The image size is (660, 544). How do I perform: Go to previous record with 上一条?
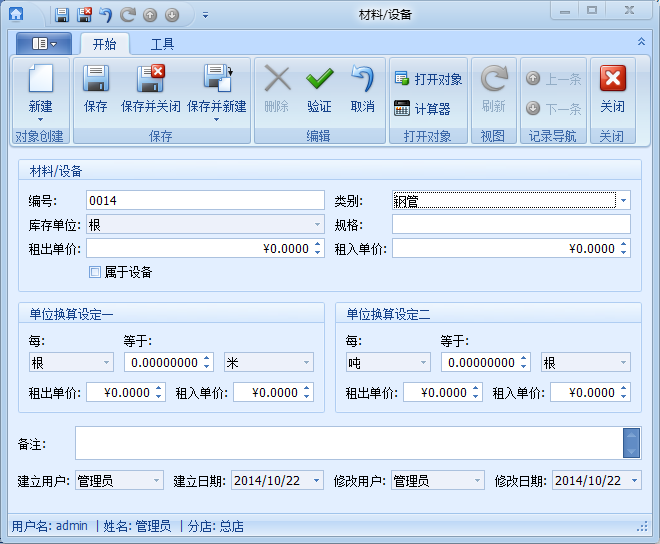(554, 79)
